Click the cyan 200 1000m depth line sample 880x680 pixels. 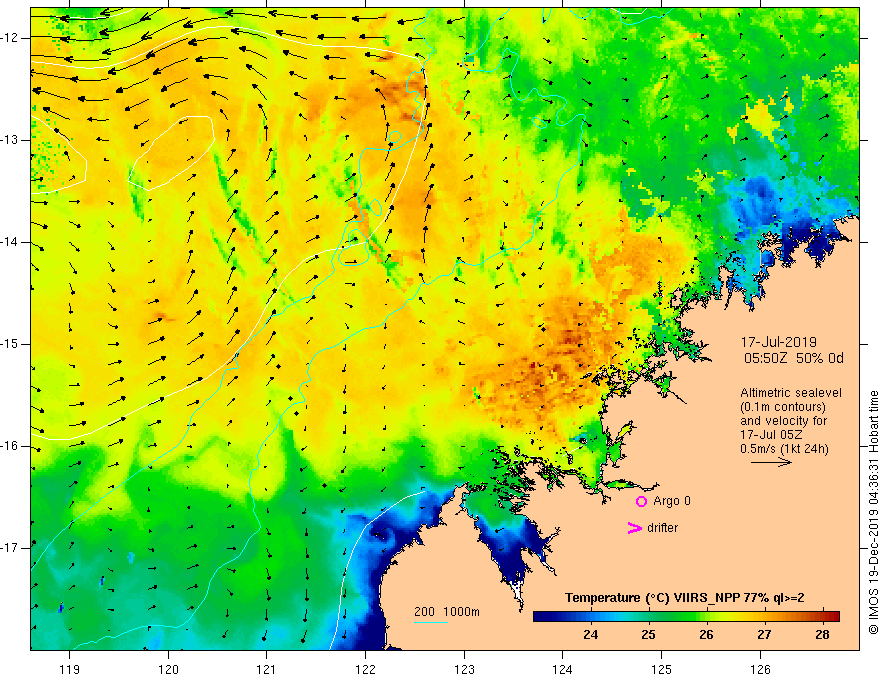(x=431, y=622)
